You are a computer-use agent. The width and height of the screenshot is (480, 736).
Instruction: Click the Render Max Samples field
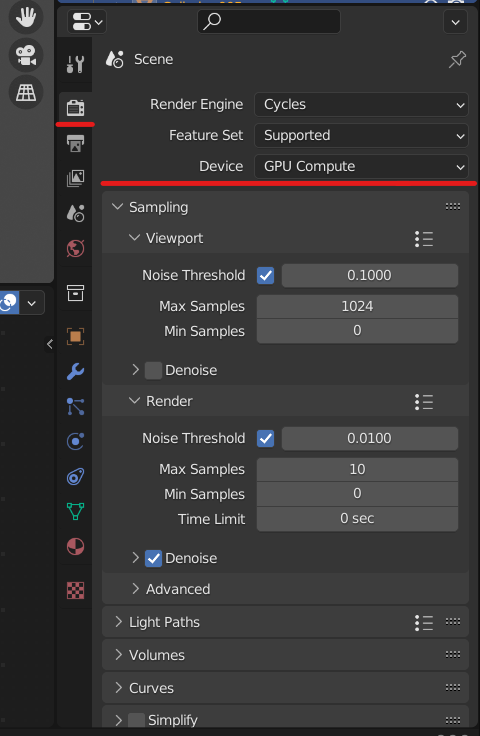(x=357, y=469)
